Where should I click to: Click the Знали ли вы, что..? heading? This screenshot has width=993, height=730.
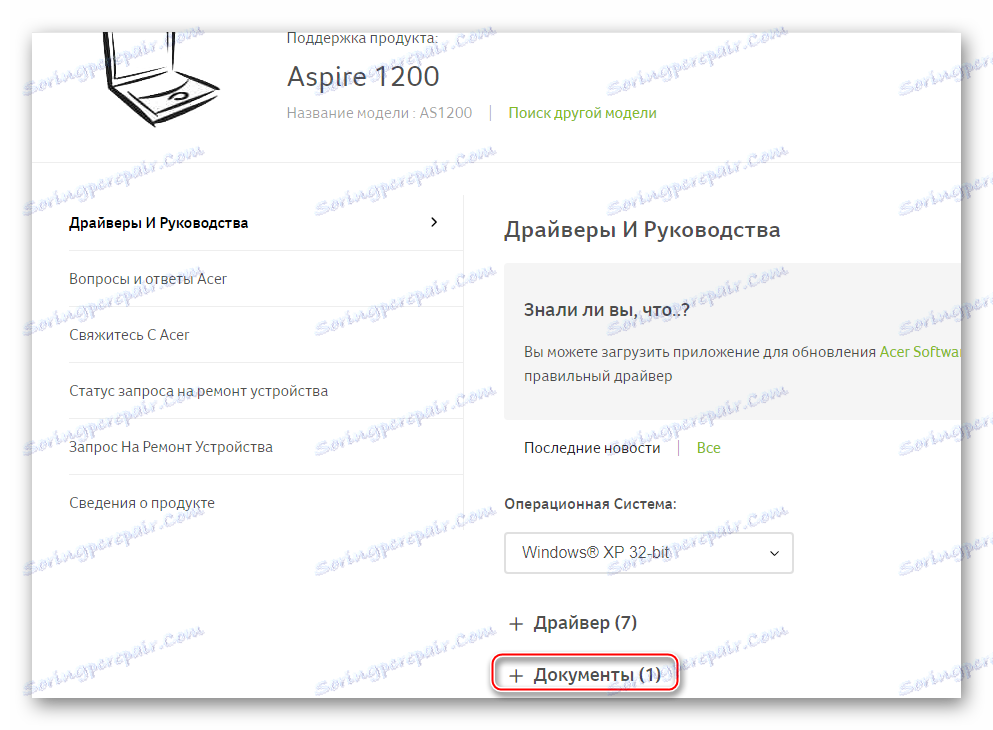pyautogui.click(x=606, y=310)
